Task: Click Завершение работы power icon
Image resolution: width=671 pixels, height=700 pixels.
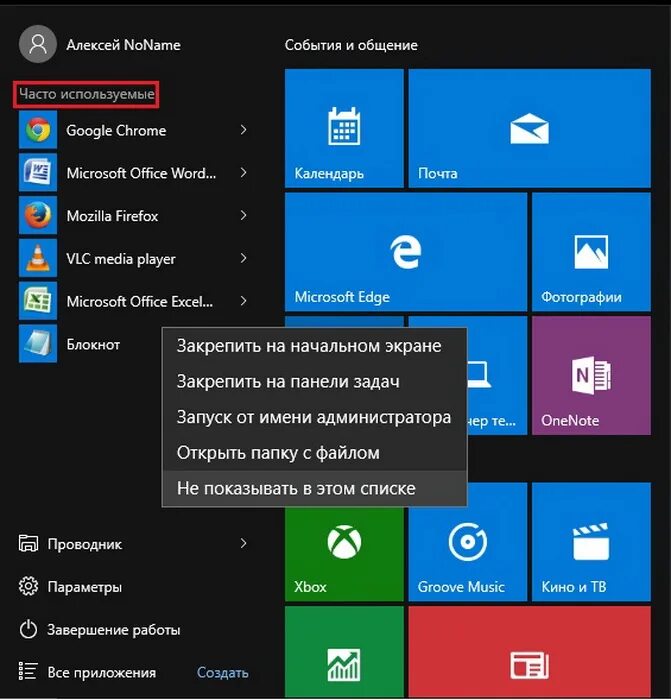Action: [29, 629]
